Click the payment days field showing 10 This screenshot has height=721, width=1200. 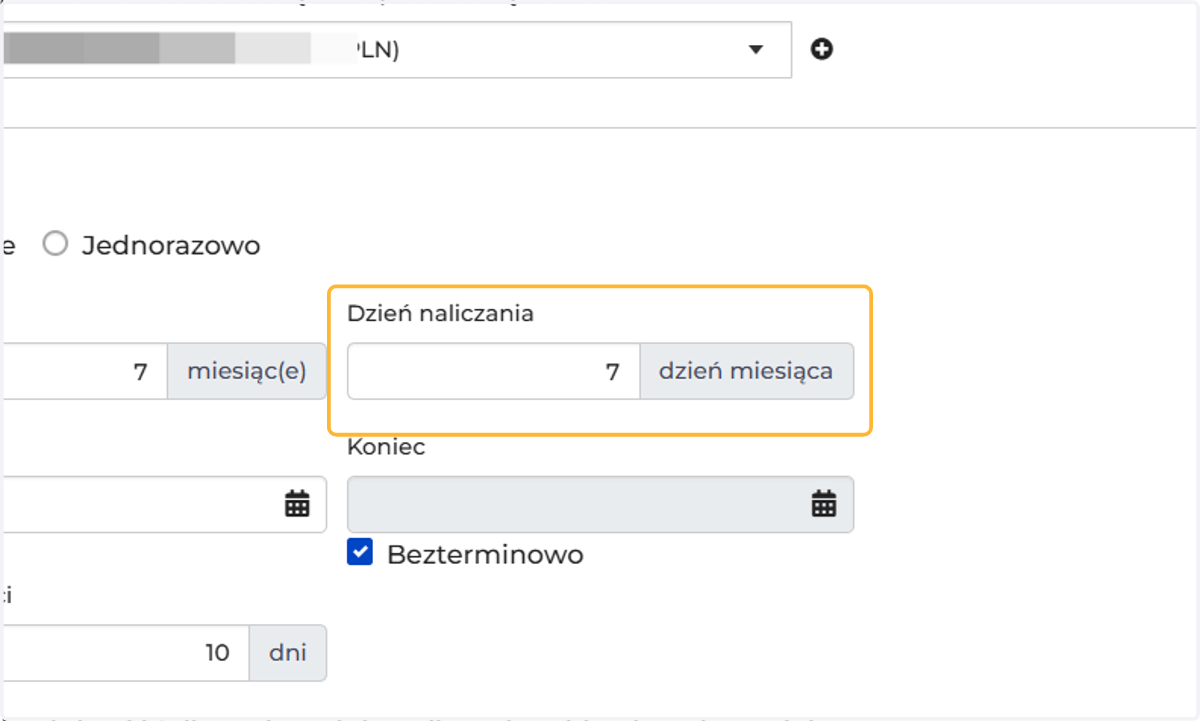point(125,653)
